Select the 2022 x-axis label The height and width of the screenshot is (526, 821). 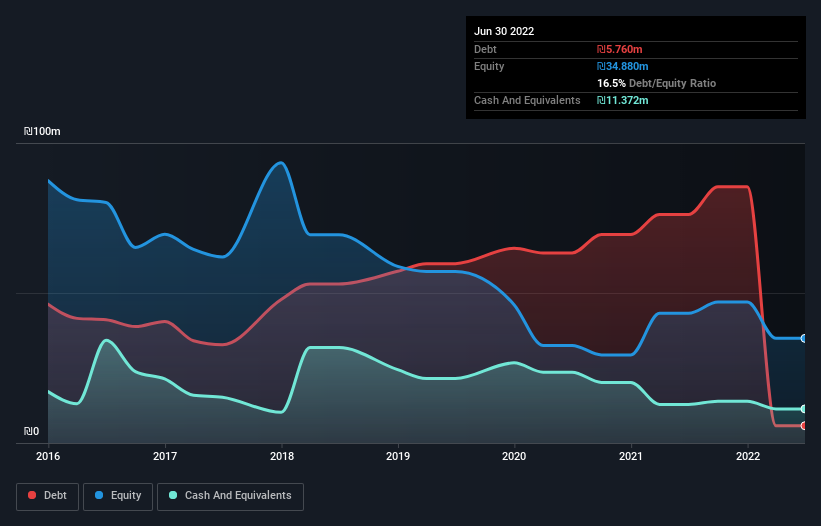pyautogui.click(x=748, y=456)
